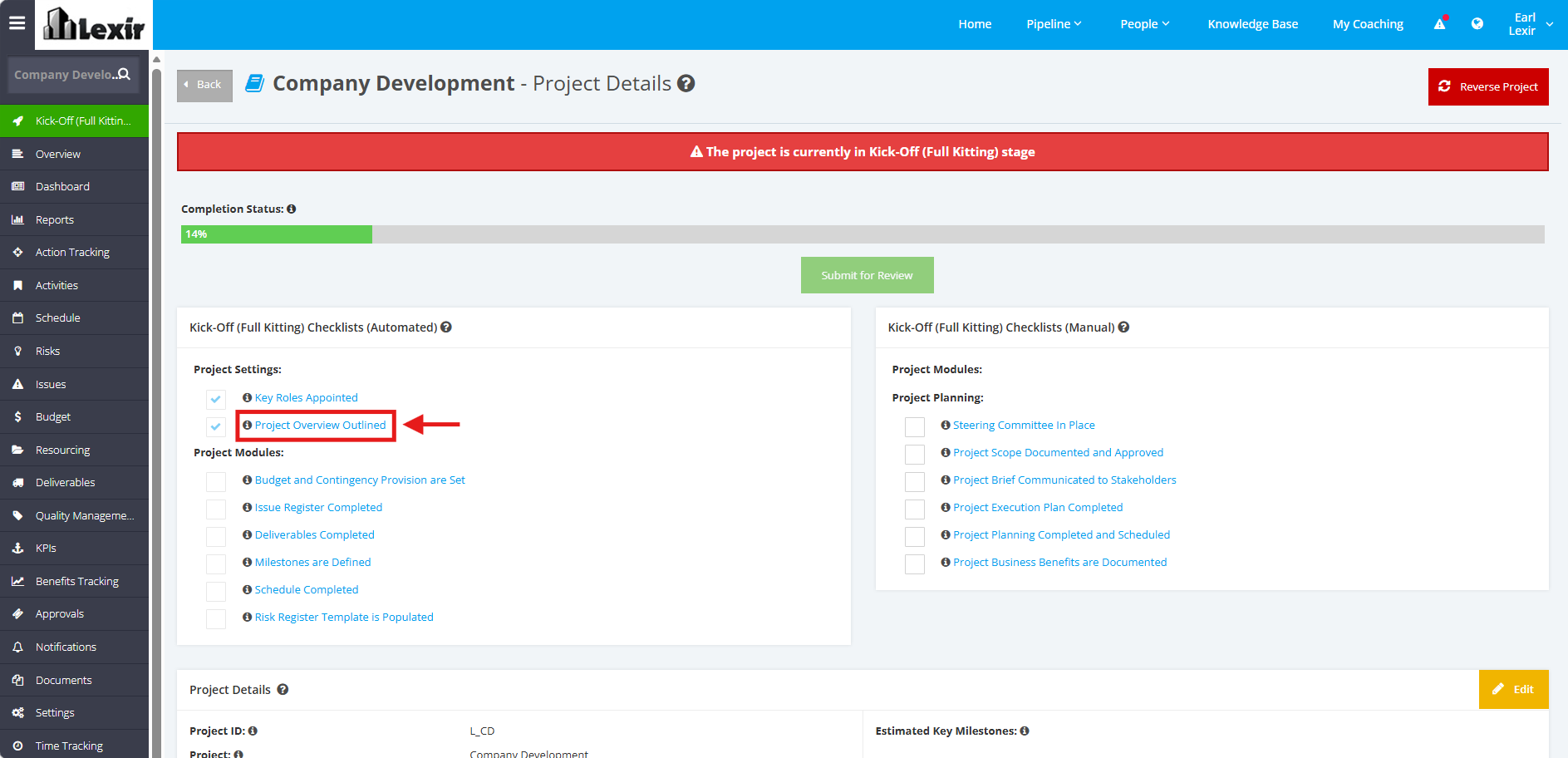
Task: Go to Home in top navigation
Action: click(x=975, y=24)
